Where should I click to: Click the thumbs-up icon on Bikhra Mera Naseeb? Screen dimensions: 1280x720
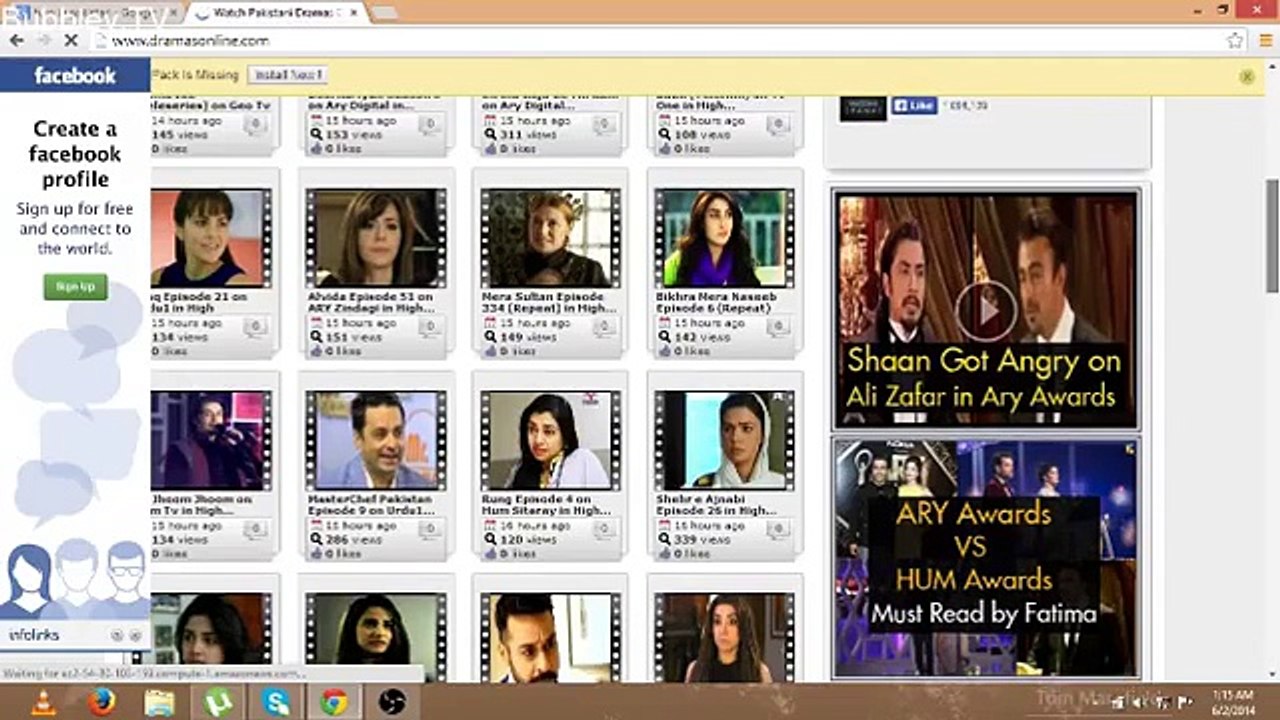point(664,351)
